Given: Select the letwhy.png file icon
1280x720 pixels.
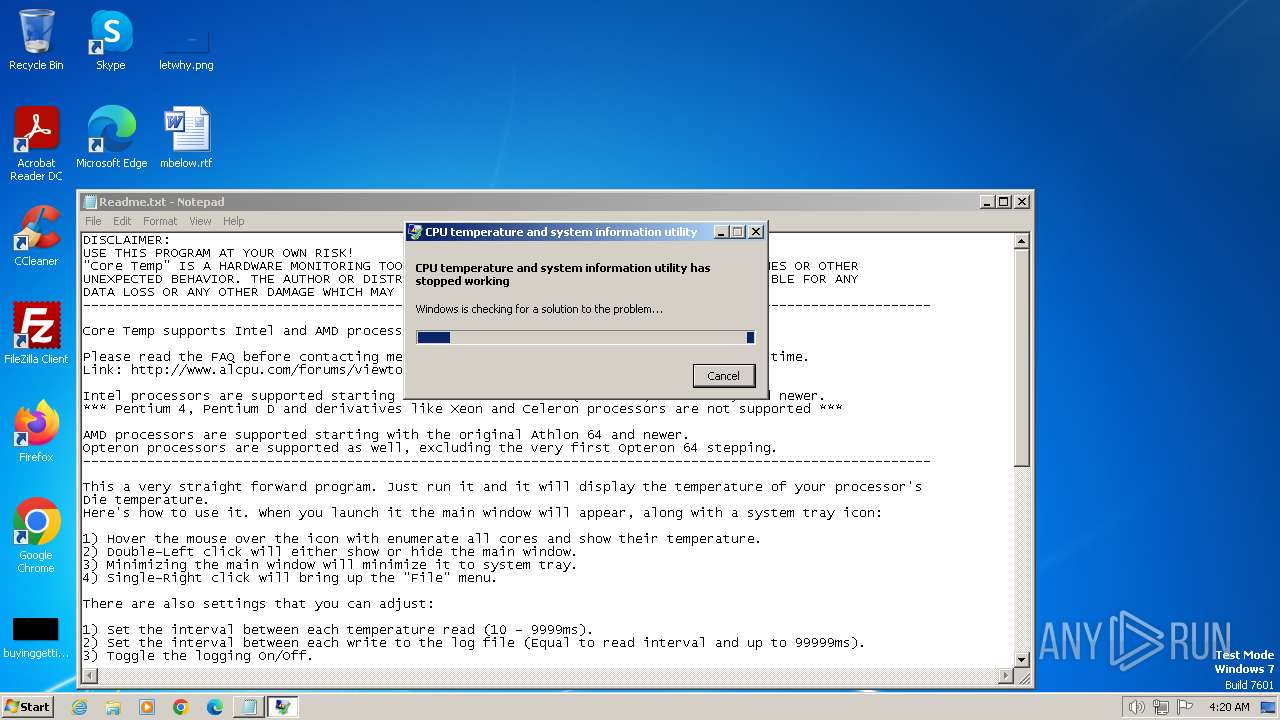Looking at the screenshot, I should pyautogui.click(x=186, y=40).
